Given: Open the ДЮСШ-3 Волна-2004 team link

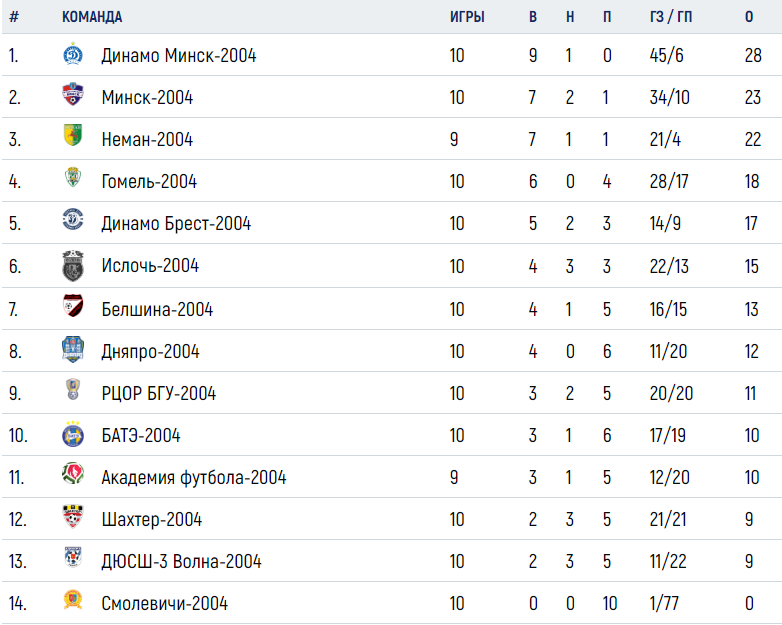Looking at the screenshot, I should [182, 562].
